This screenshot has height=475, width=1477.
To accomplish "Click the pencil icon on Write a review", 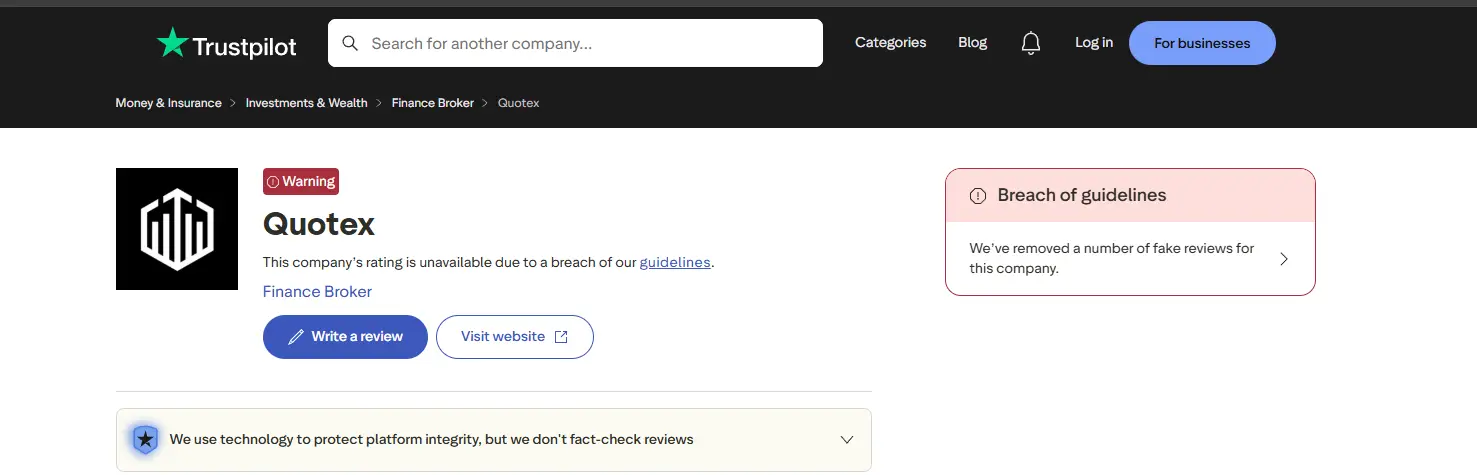I will coord(296,337).
